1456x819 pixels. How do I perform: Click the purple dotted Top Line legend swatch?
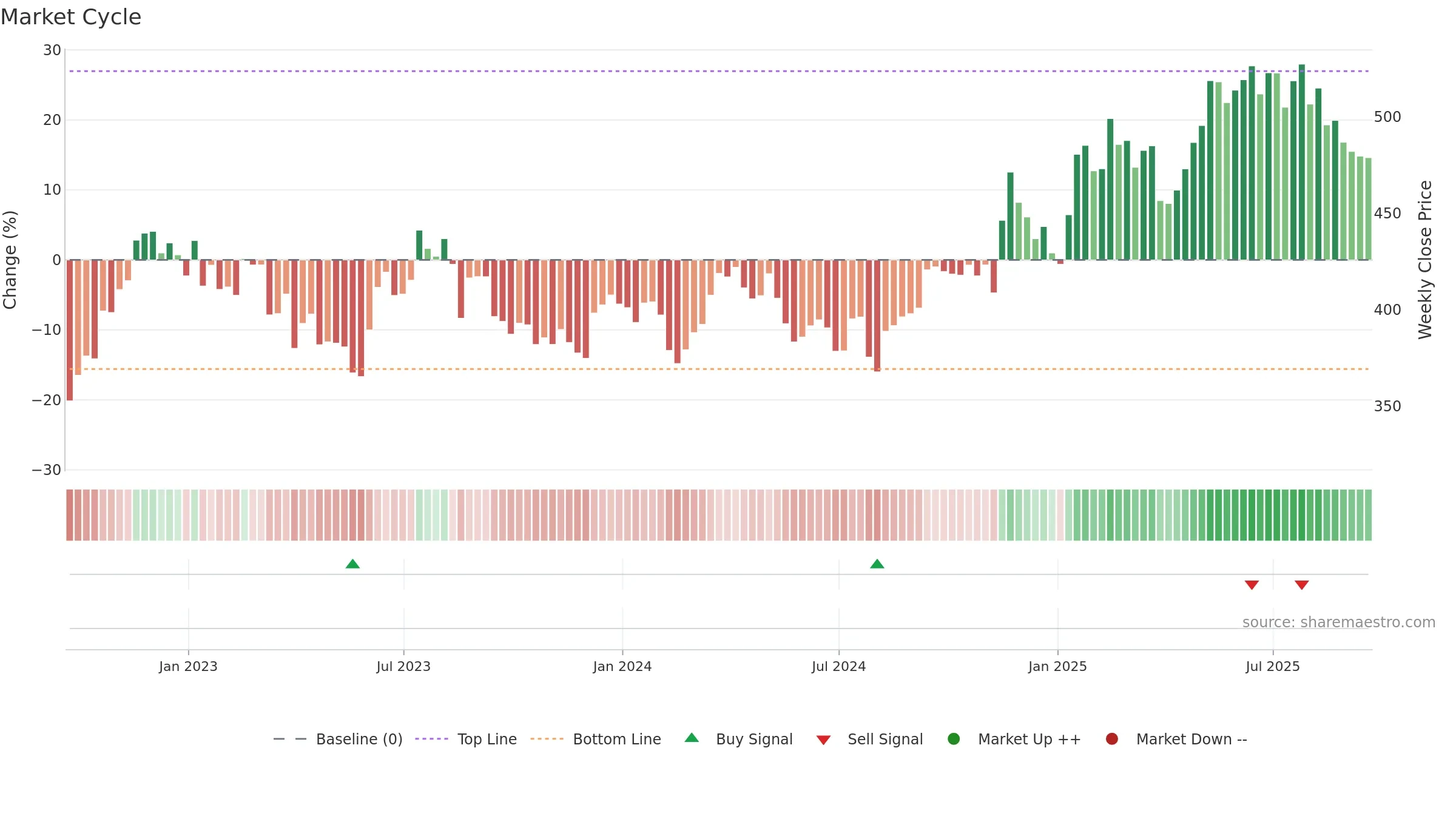pos(431,739)
